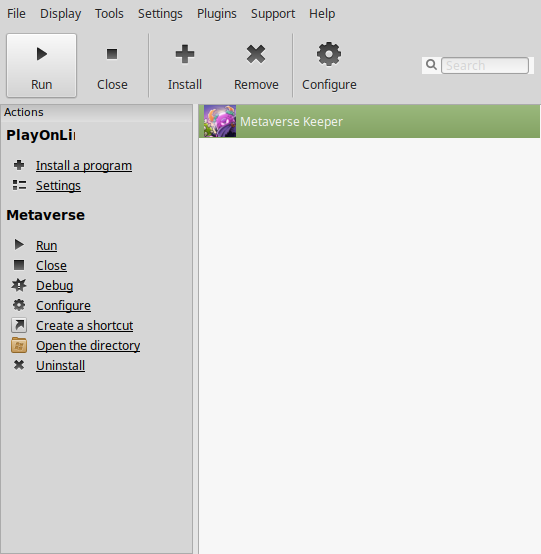Click the Remove label in toolbar
541x554 pixels.
(256, 84)
